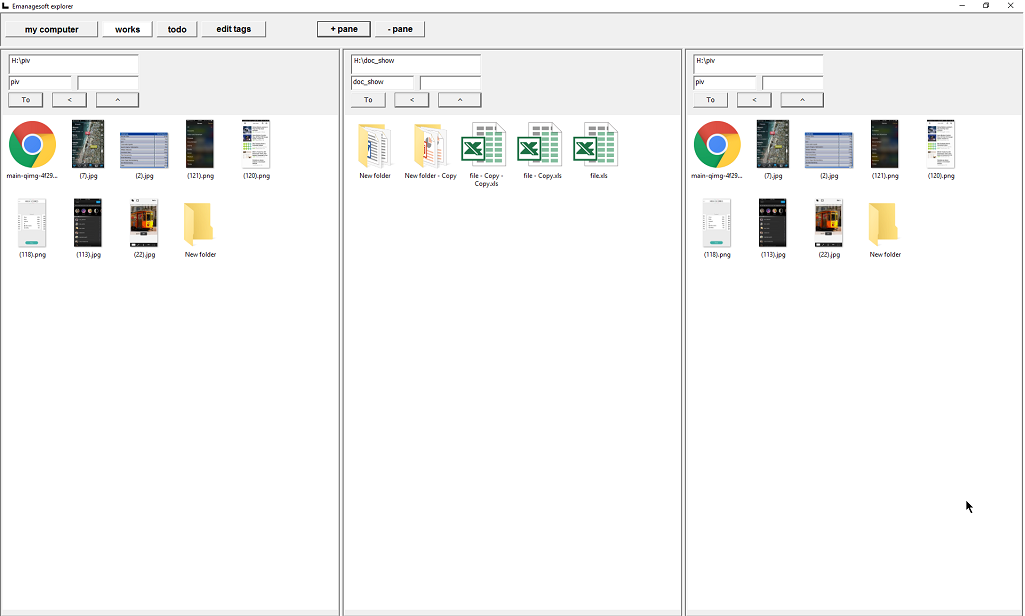Remove a pane with - pane

coord(400,29)
